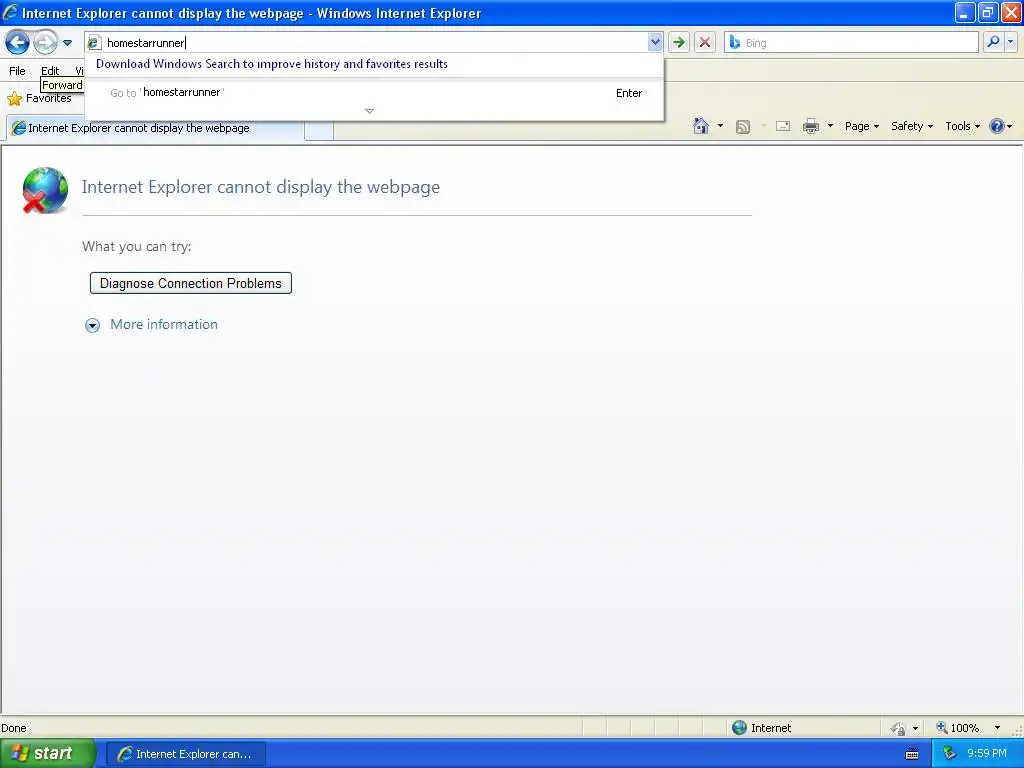Image resolution: width=1024 pixels, height=768 pixels.
Task: Click the Home icon in command bar
Action: tap(701, 126)
